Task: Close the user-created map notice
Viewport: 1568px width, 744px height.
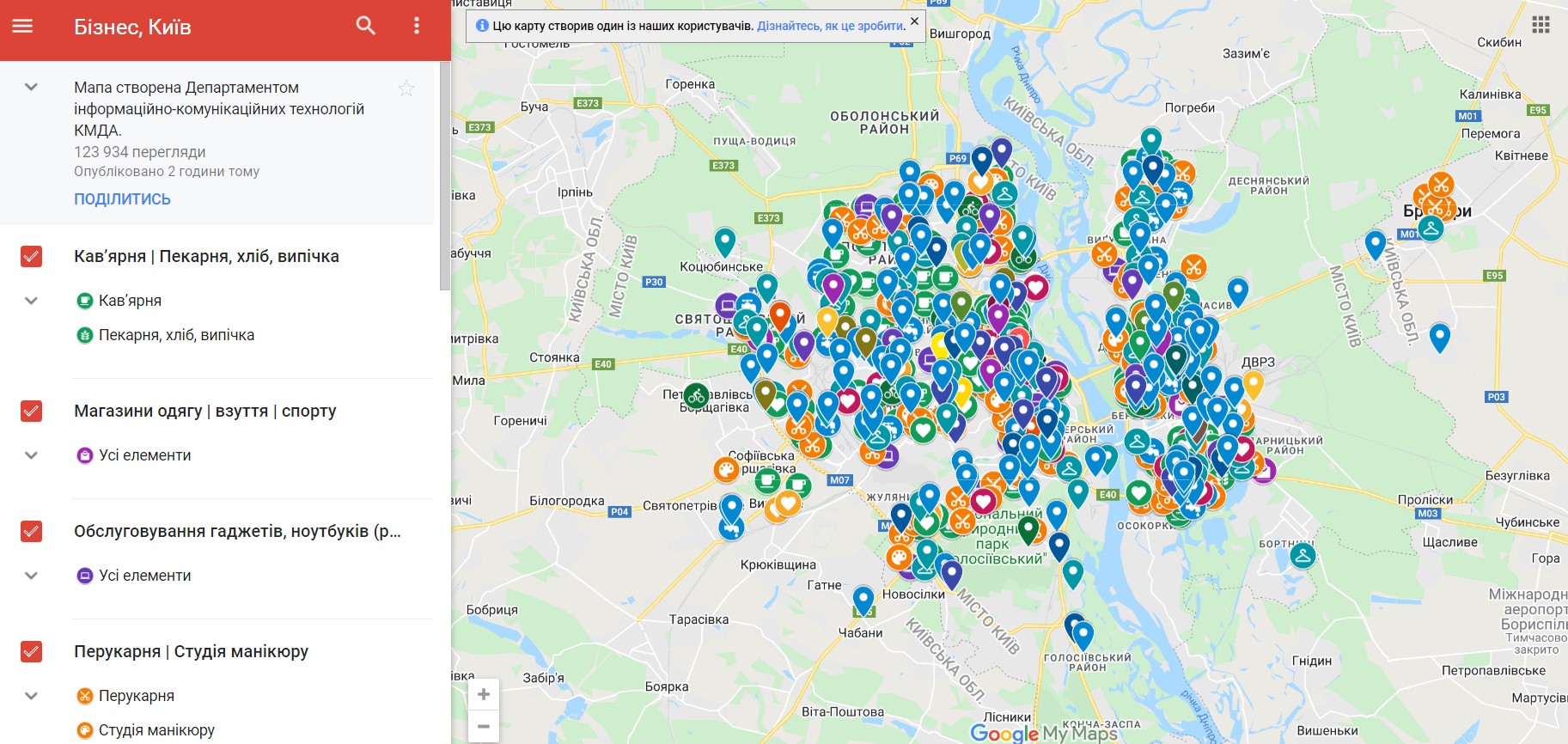Action: [x=914, y=21]
